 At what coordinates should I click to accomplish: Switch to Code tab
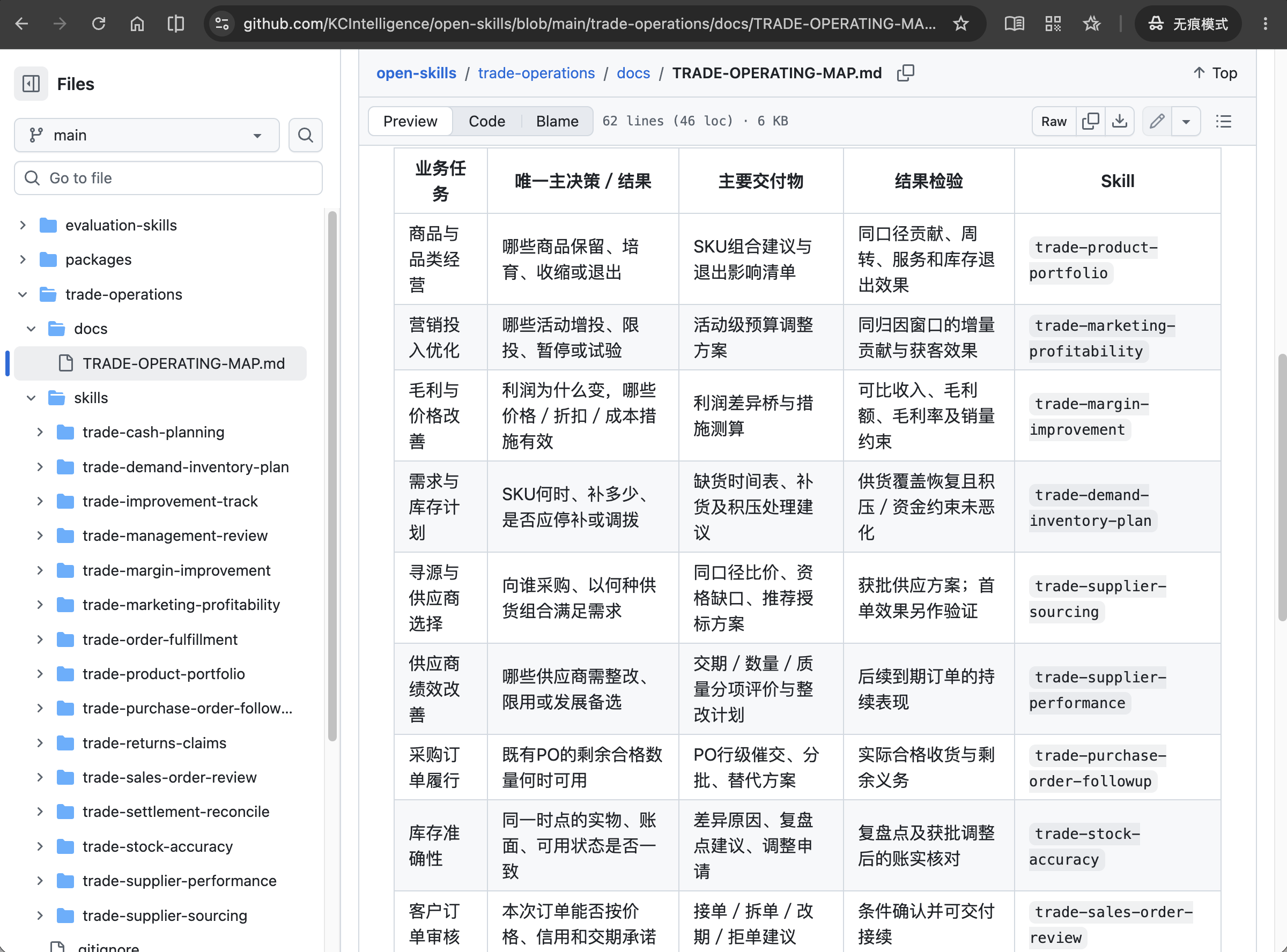pos(487,121)
